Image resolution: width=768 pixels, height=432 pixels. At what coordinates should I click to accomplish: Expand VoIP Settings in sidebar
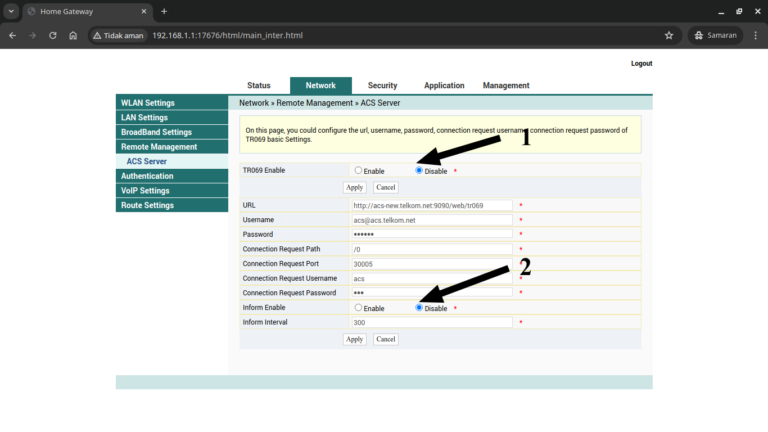[172, 191]
